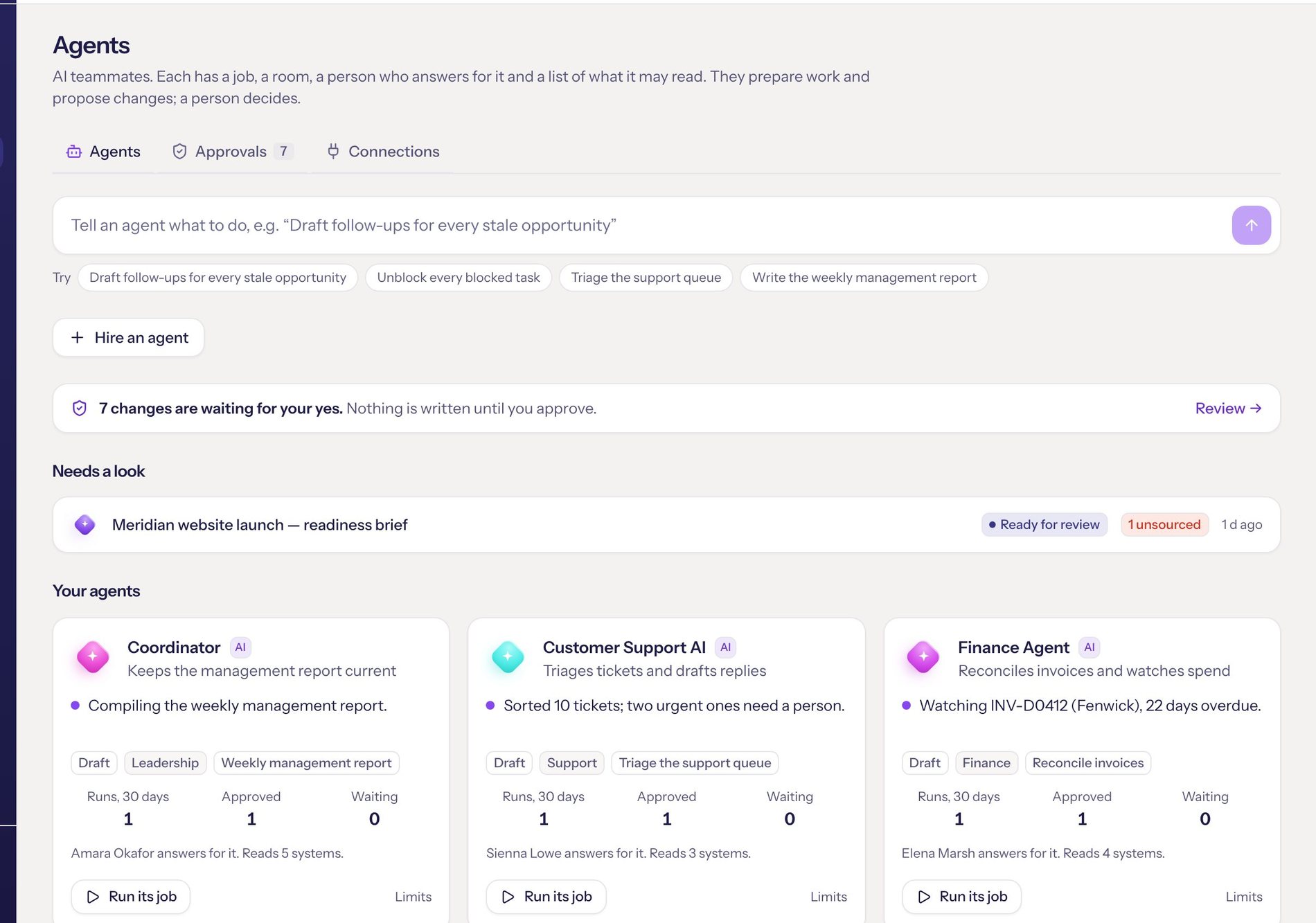Choose the Unblock every blocked task suggestion
The width and height of the screenshot is (1316, 923).
pos(459,278)
